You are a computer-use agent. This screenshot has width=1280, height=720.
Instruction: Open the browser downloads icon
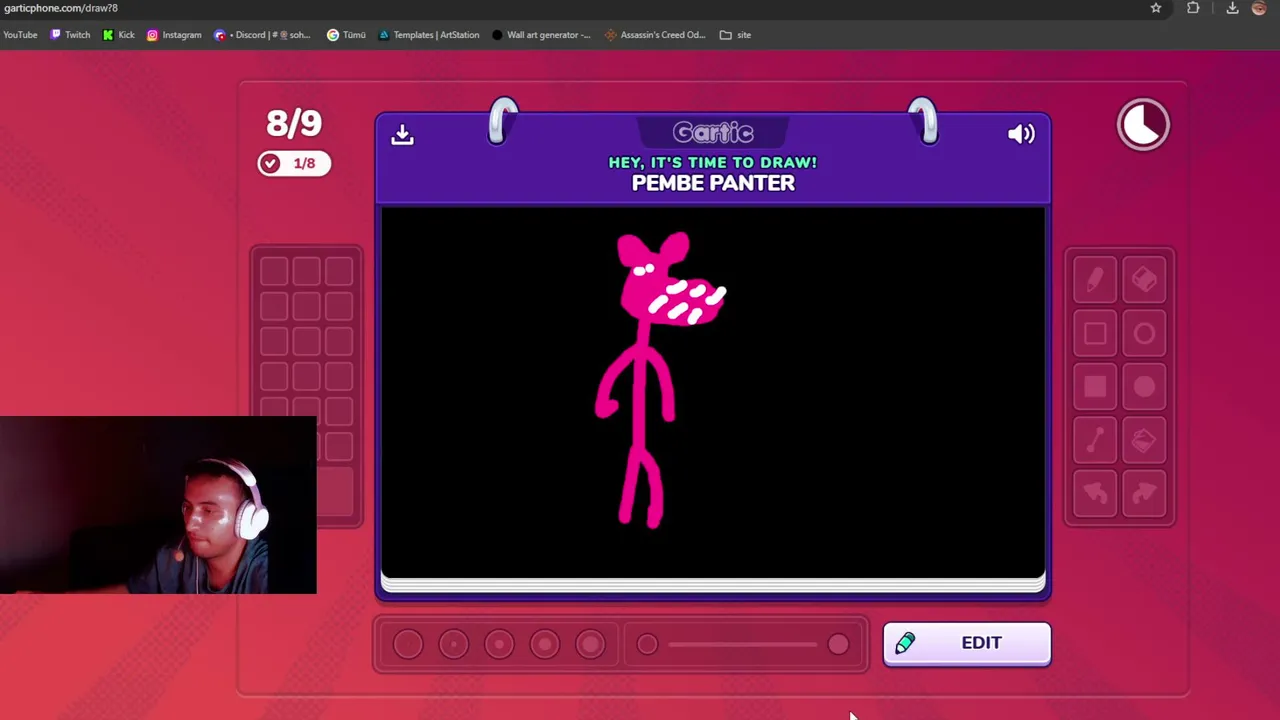coord(1232,8)
